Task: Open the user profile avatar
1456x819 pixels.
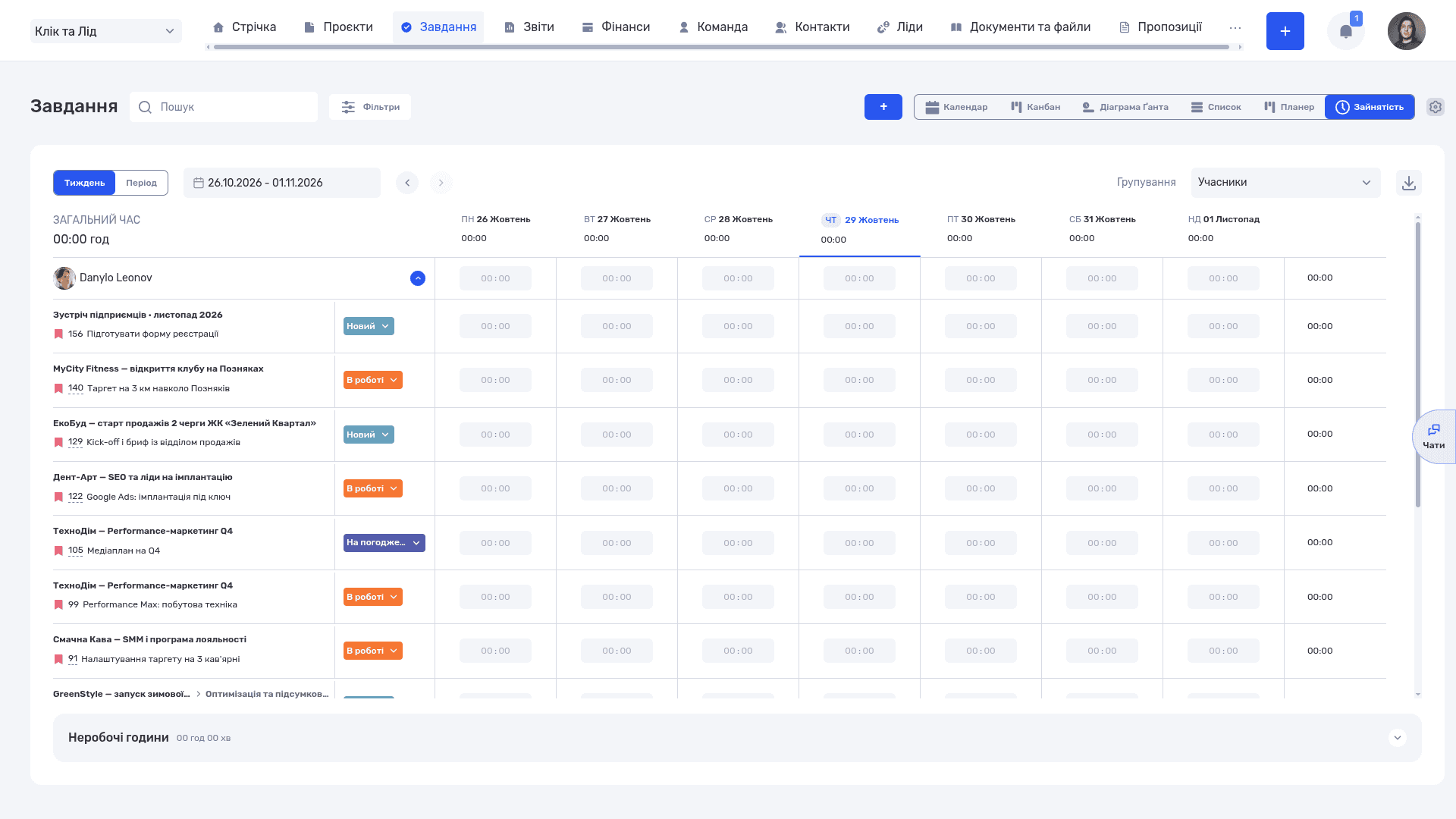Action: pos(1407,31)
